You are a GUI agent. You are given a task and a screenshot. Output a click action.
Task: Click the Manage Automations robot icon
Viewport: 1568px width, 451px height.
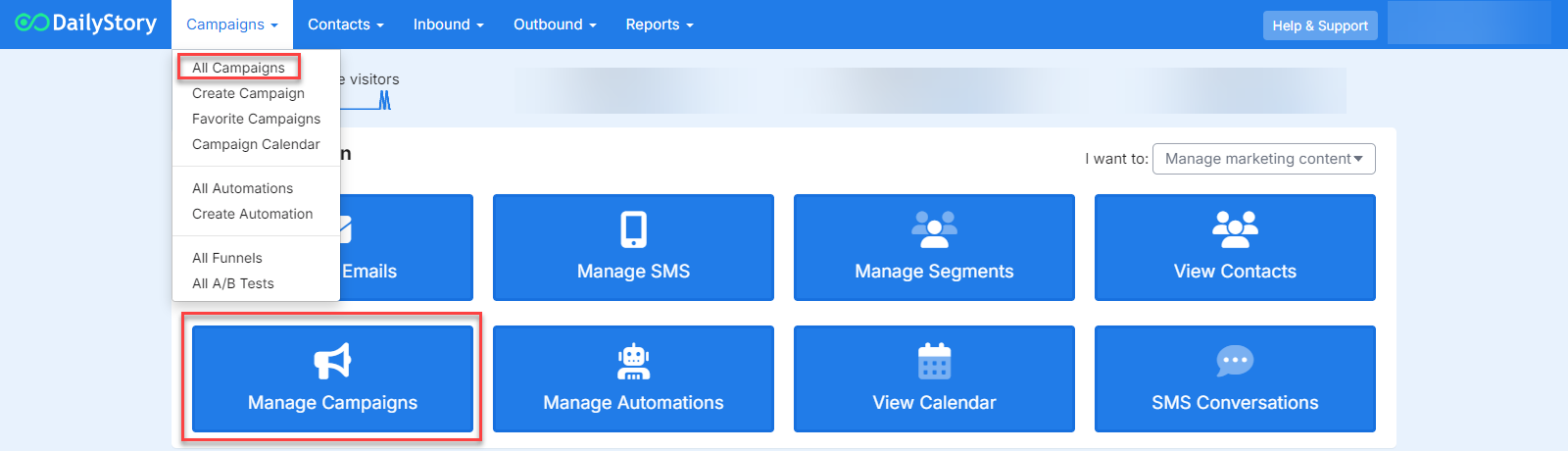tap(633, 361)
